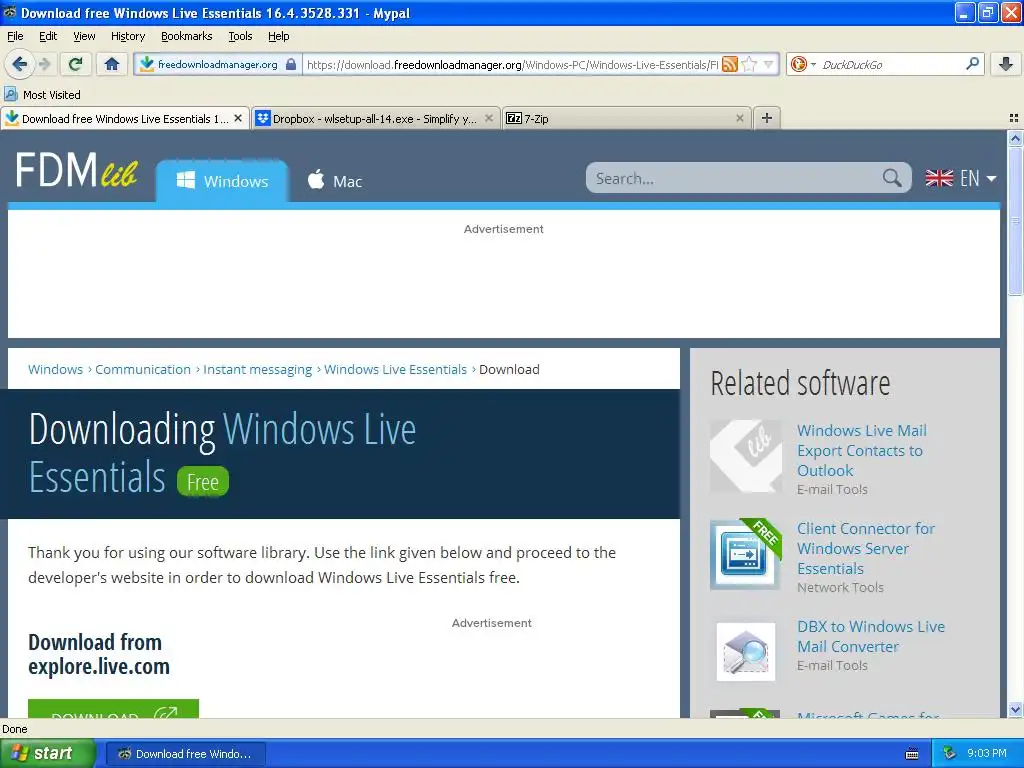1024x768 pixels.
Task: Open the Most Visited bookmarks folder
Action: click(x=42, y=95)
